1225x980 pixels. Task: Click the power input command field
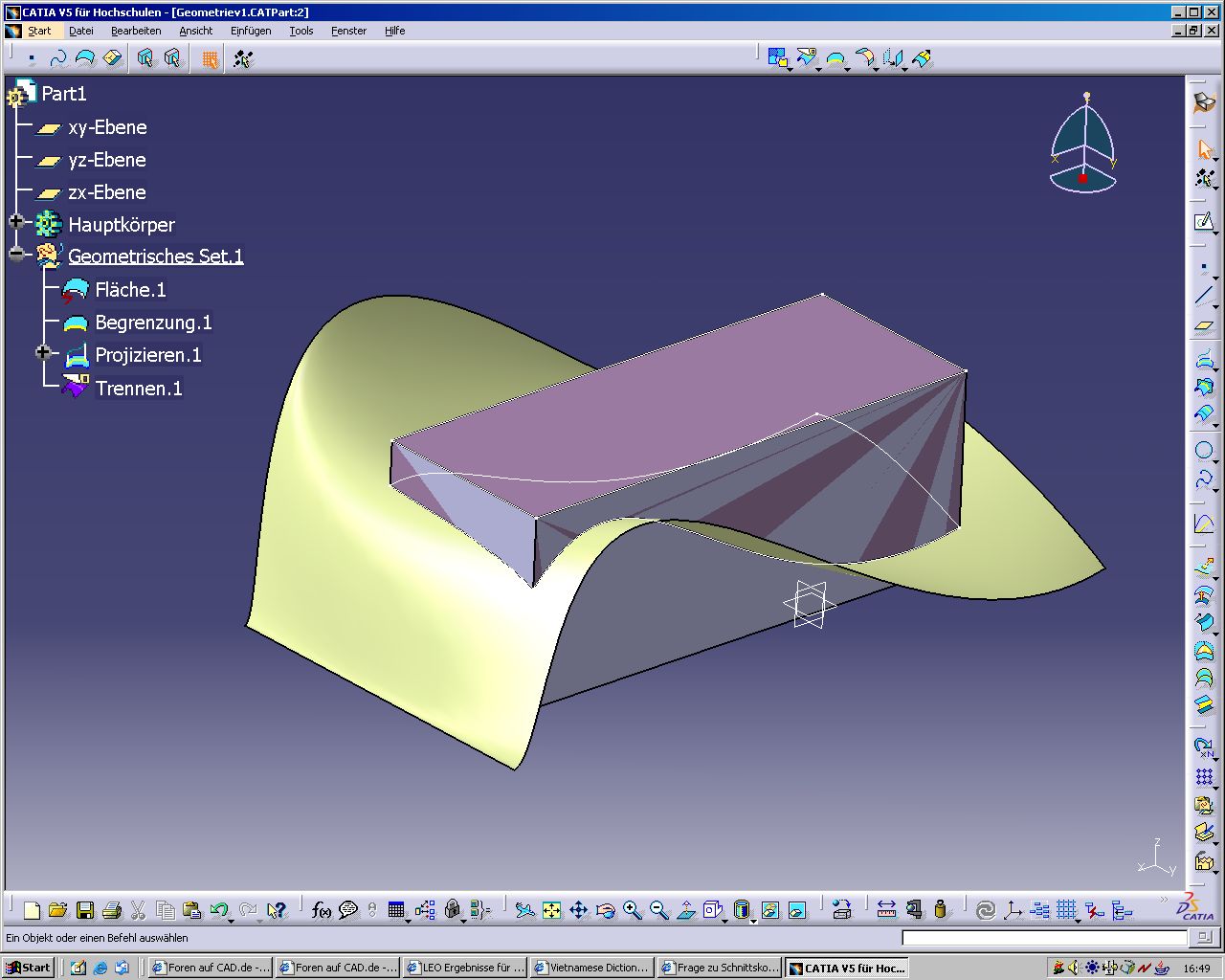click(x=1045, y=938)
